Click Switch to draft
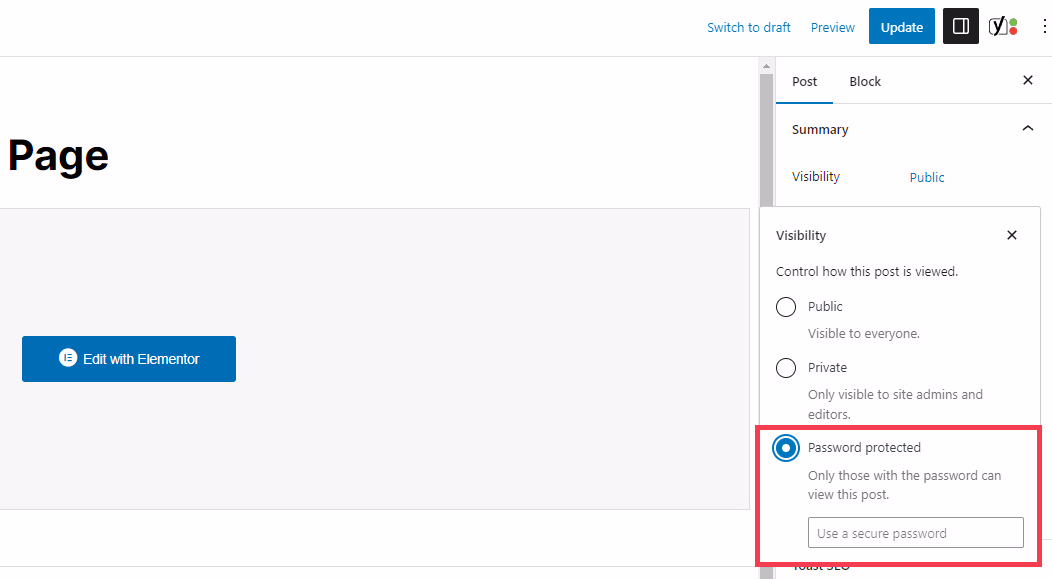The height and width of the screenshot is (579, 1052). click(749, 27)
